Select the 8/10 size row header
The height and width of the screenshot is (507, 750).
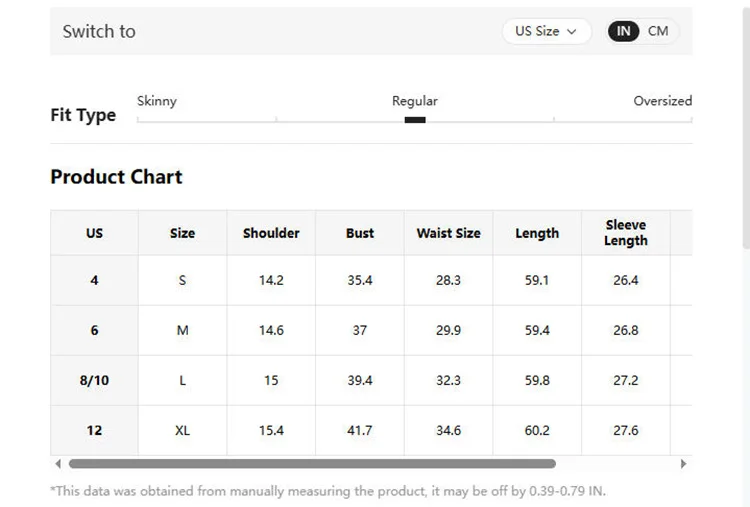pos(94,380)
